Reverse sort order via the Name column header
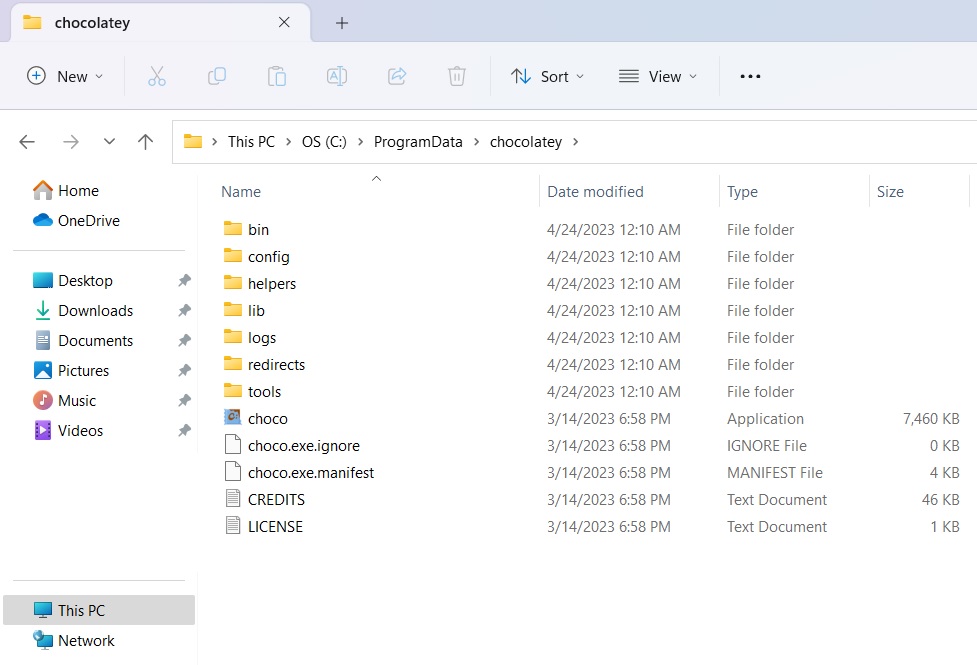This screenshot has height=665, width=977. pyautogui.click(x=240, y=191)
